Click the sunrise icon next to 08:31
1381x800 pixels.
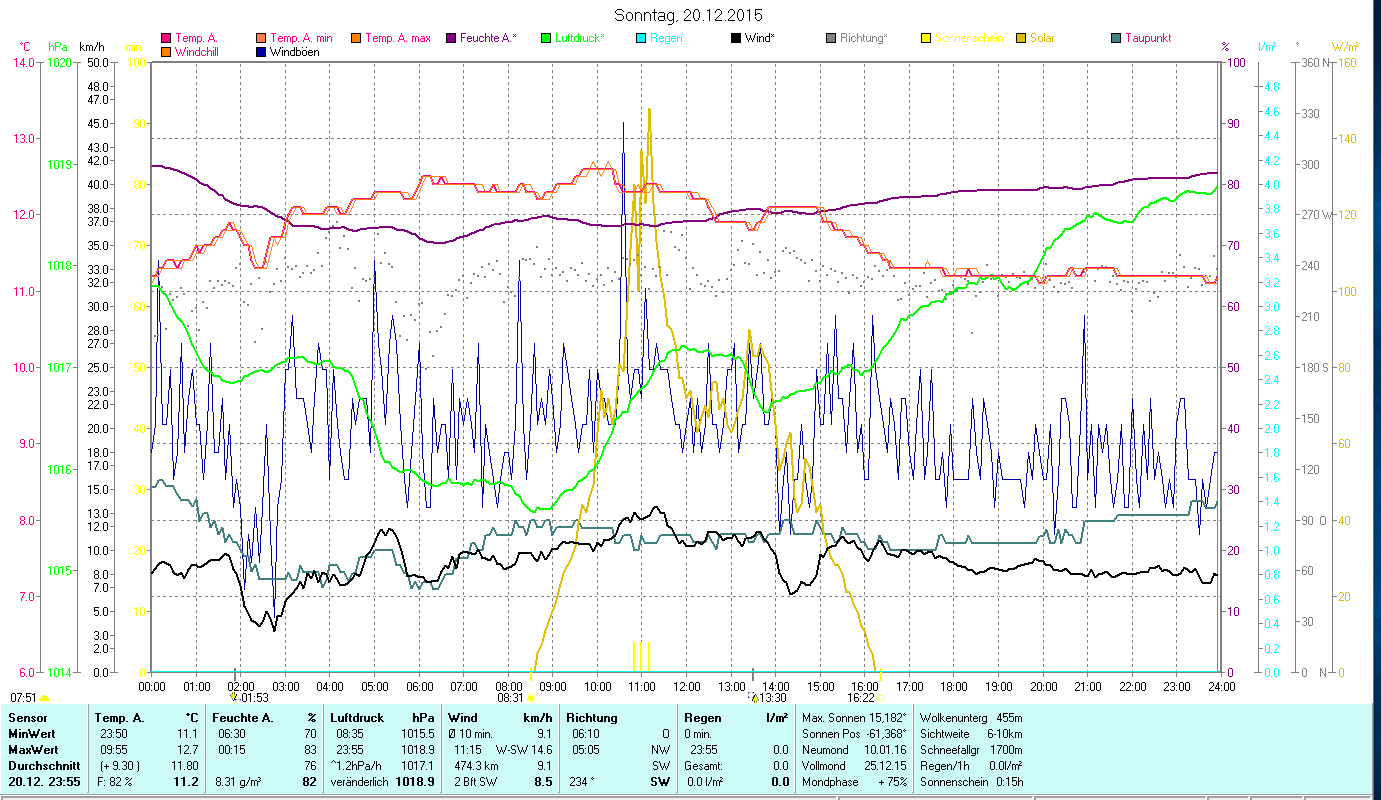[x=530, y=698]
